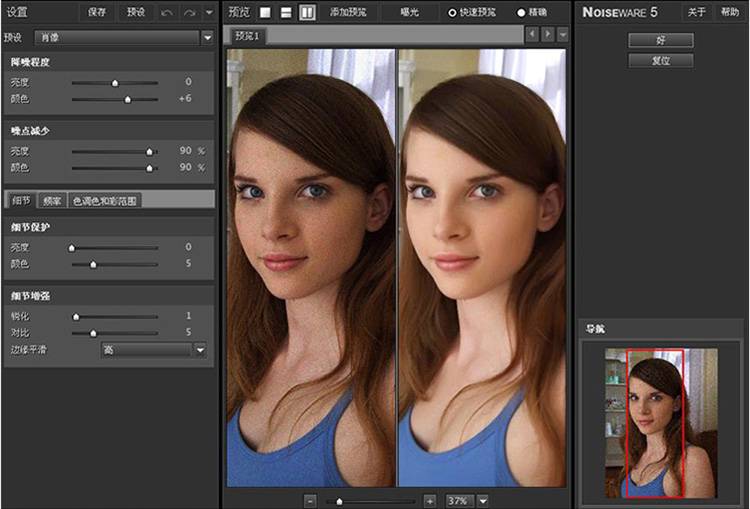
Task: Select the vertical split preview icon
Action: 307,12
